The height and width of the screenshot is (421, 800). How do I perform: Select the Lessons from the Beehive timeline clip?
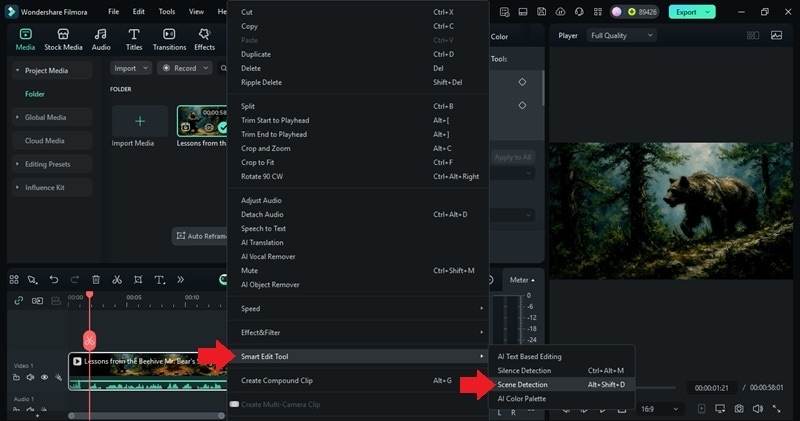pos(147,371)
